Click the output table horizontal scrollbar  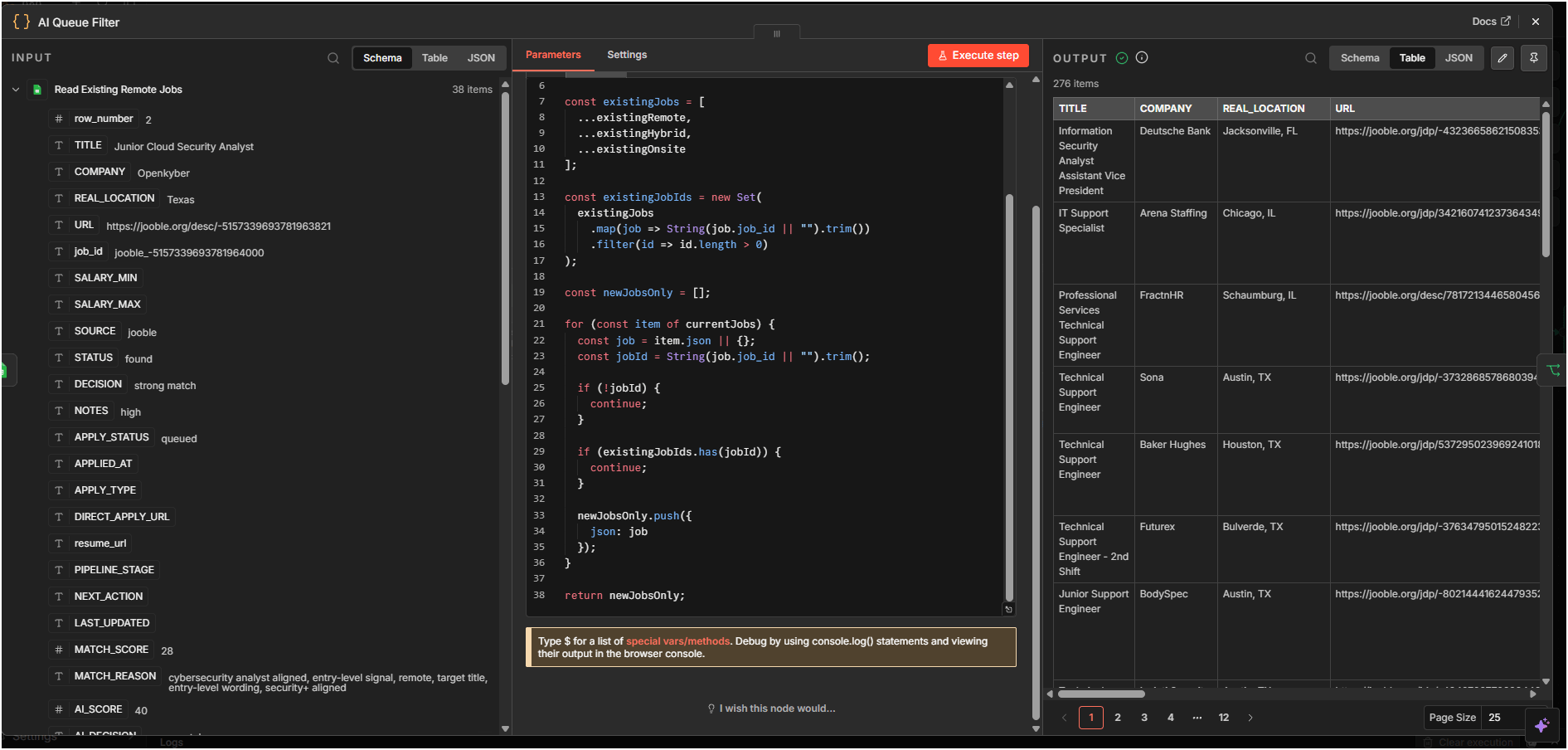1101,694
